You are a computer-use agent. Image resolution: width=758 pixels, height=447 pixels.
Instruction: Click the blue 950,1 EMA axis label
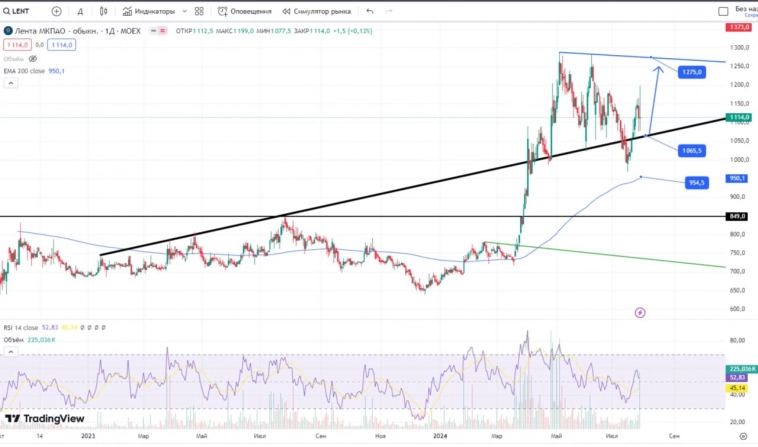point(737,178)
